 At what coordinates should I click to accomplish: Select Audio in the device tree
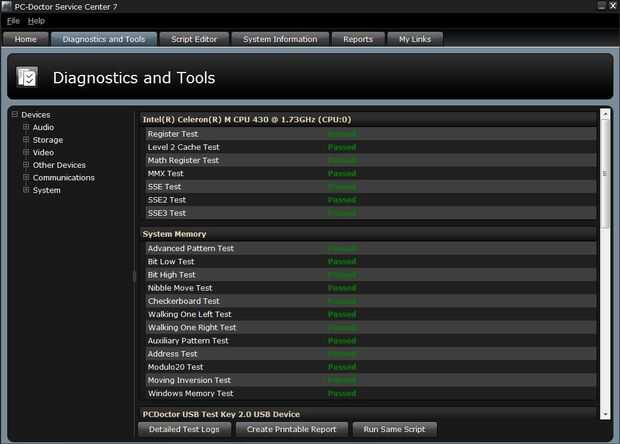click(43, 127)
